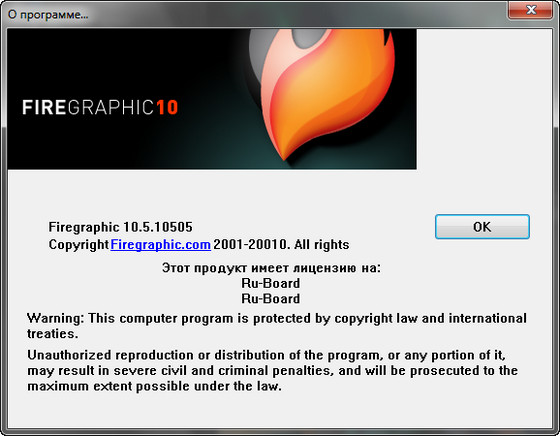This screenshot has height=436, width=560.
Task: Click the second Ru-Board license line
Action: click(x=271, y=299)
